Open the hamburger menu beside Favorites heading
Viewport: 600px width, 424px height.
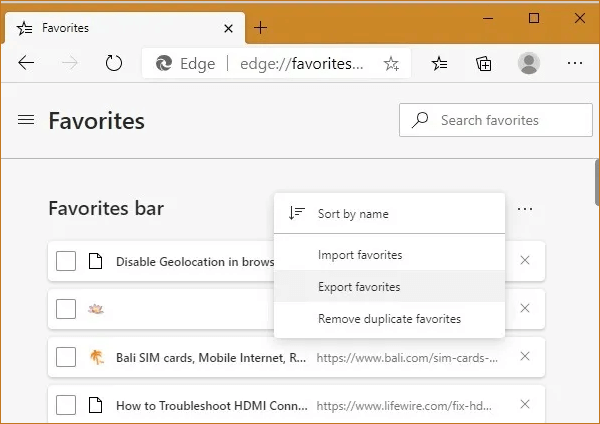pyautogui.click(x=26, y=121)
